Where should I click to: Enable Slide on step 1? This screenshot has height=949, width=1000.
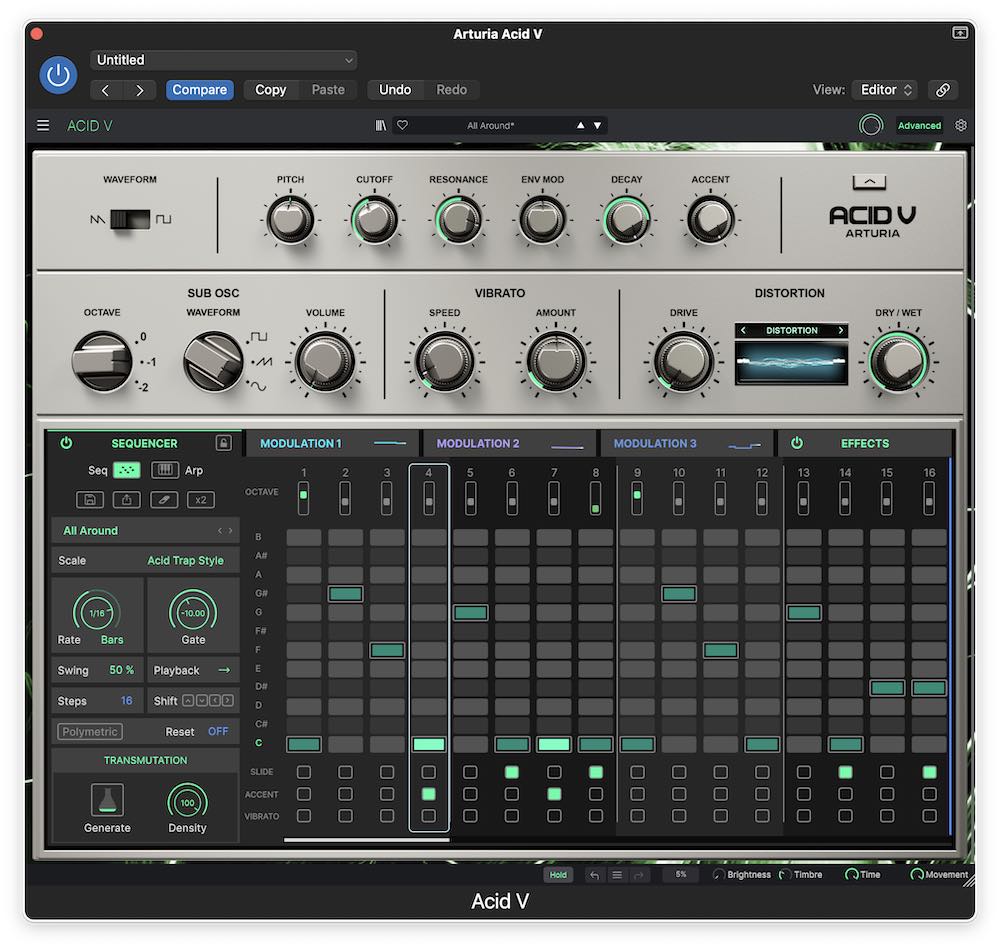click(x=304, y=772)
